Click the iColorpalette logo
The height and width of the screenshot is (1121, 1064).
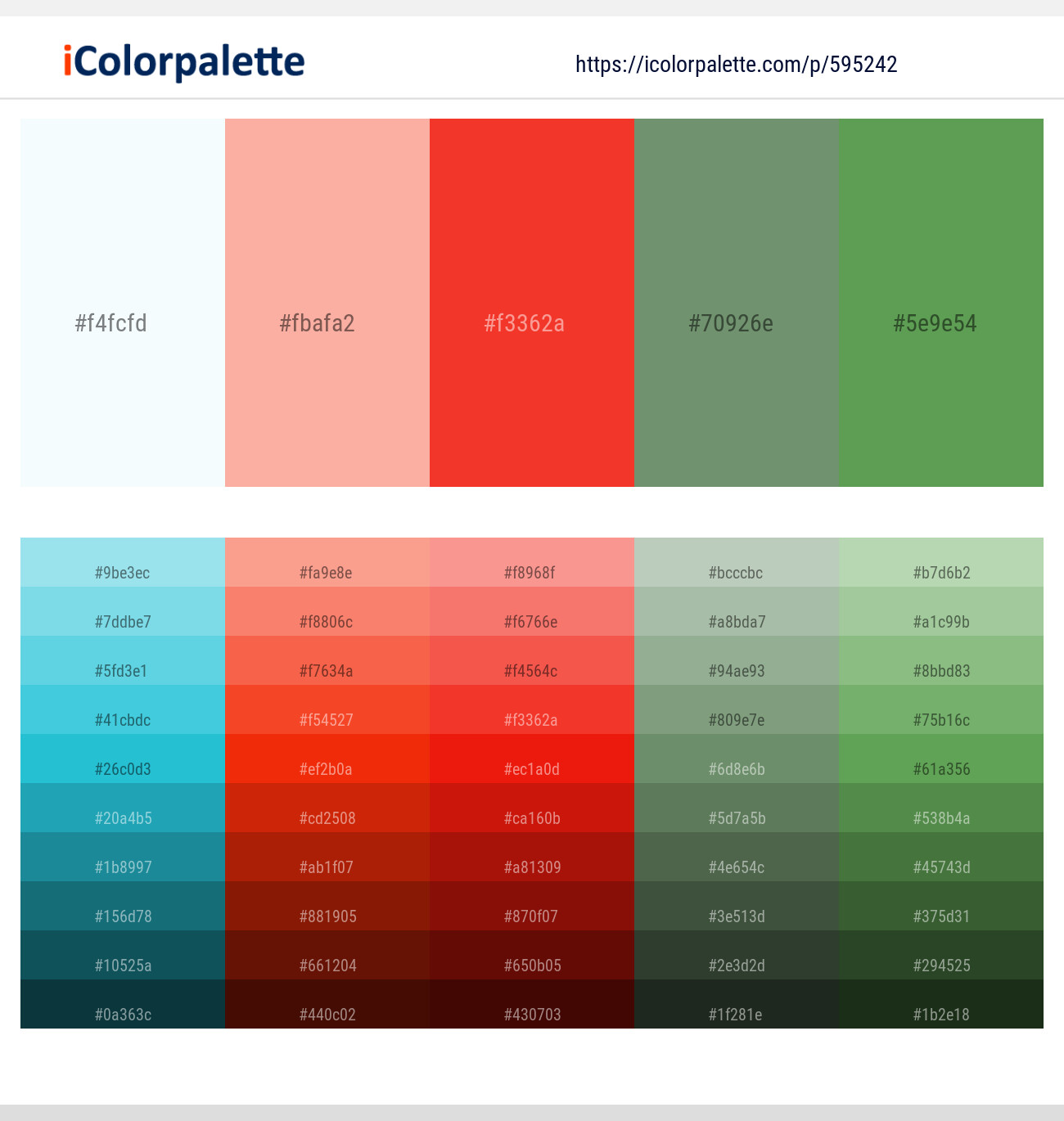tap(184, 62)
